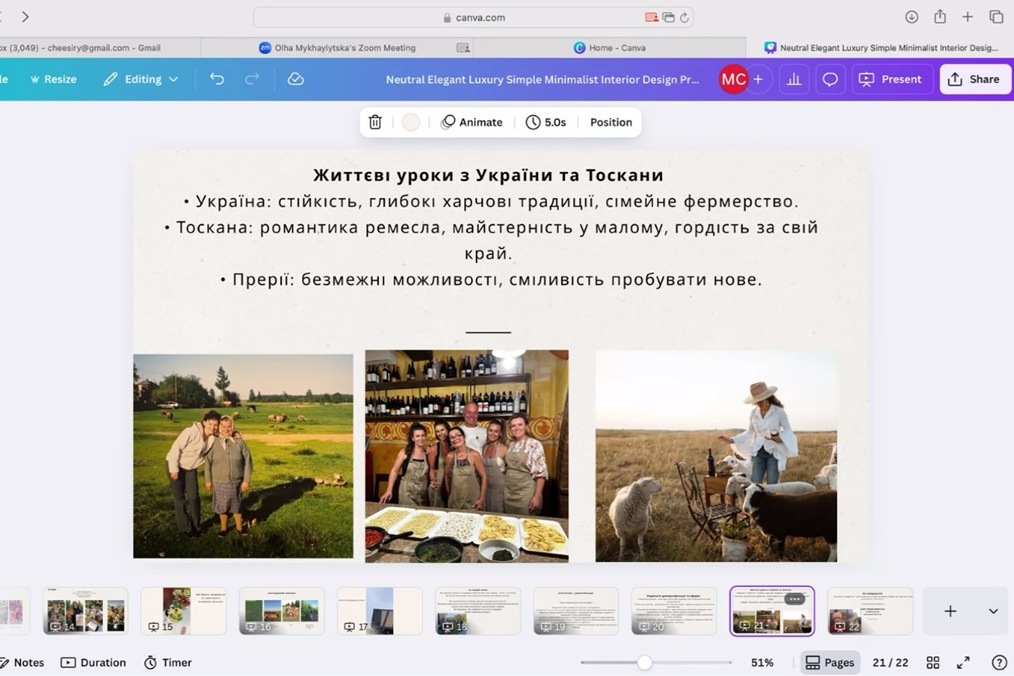
Task: Open grid view of pages
Action: (932, 662)
